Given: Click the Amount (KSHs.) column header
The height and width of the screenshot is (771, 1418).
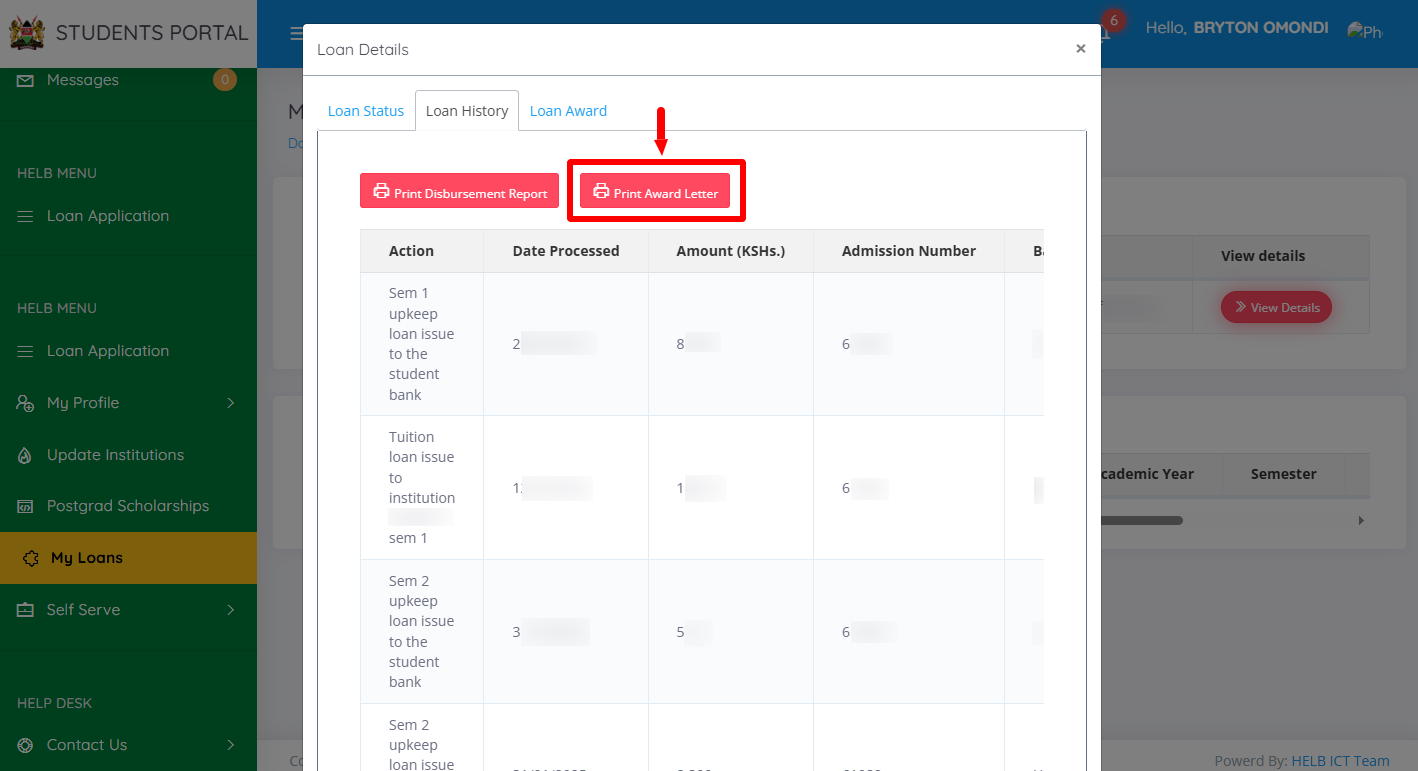Looking at the screenshot, I should (731, 251).
